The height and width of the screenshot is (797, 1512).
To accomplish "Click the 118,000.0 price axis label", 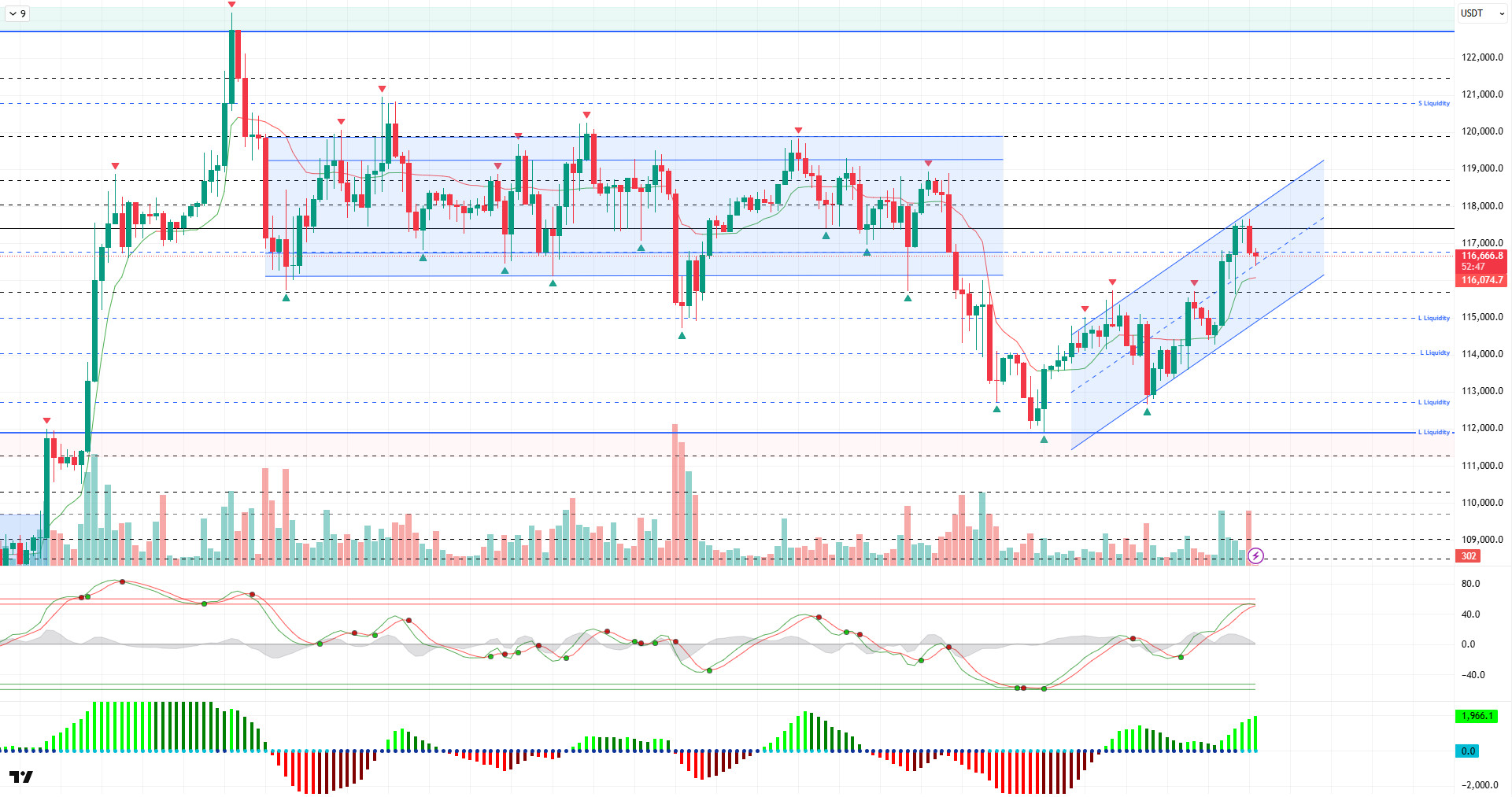I will tap(1482, 206).
